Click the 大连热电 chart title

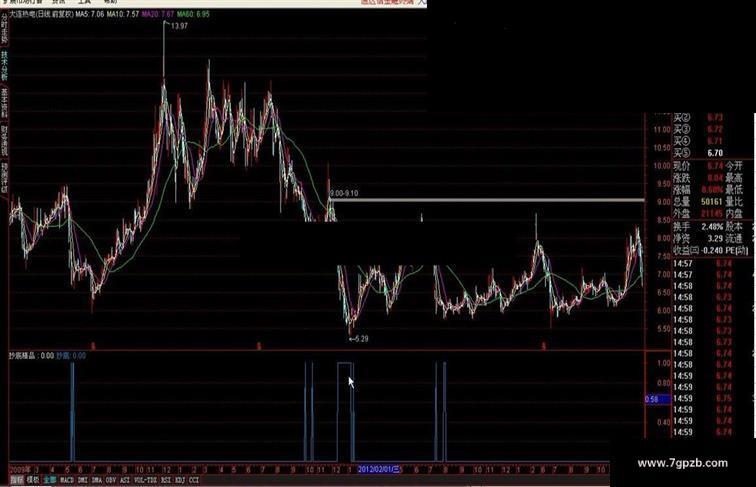(41, 14)
